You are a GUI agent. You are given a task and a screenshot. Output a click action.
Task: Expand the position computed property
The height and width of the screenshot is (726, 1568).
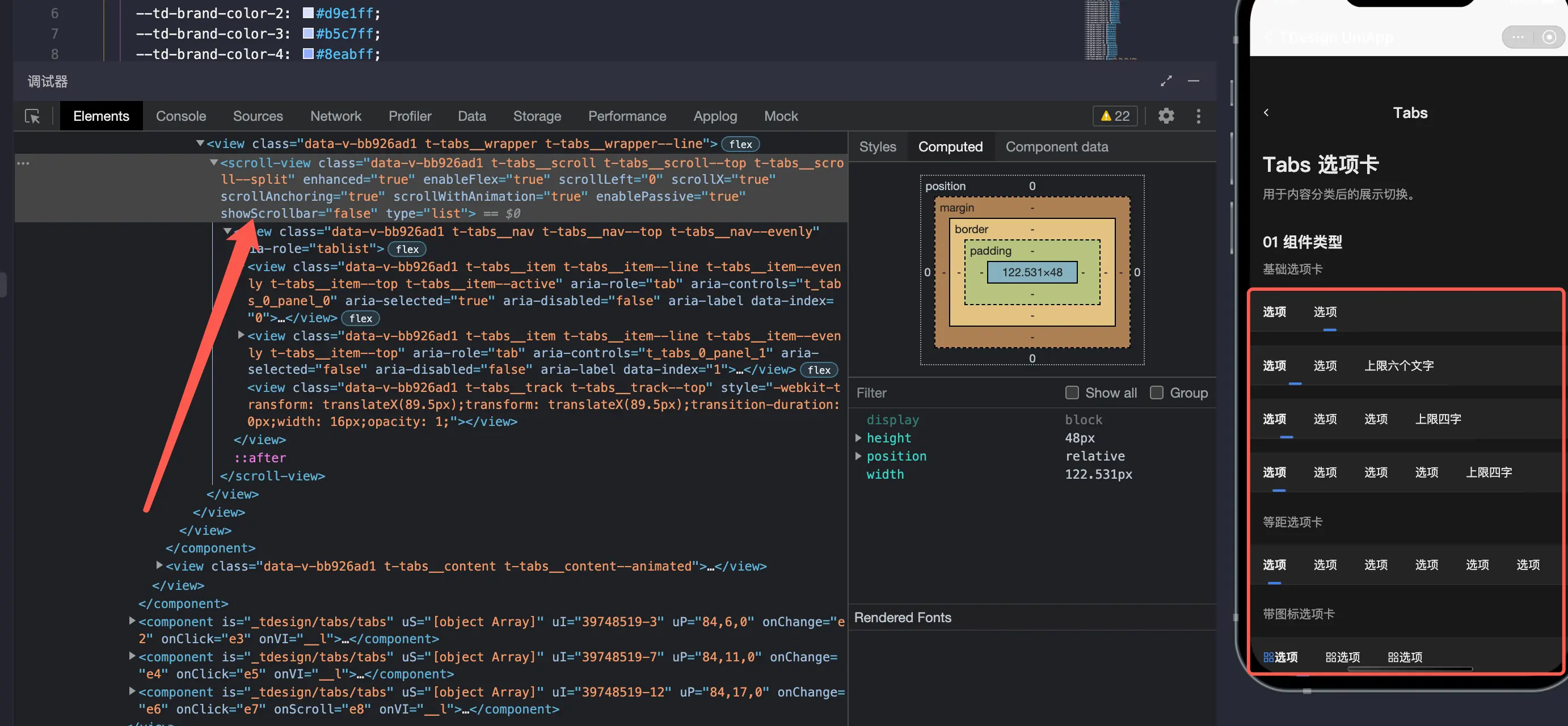pos(858,457)
